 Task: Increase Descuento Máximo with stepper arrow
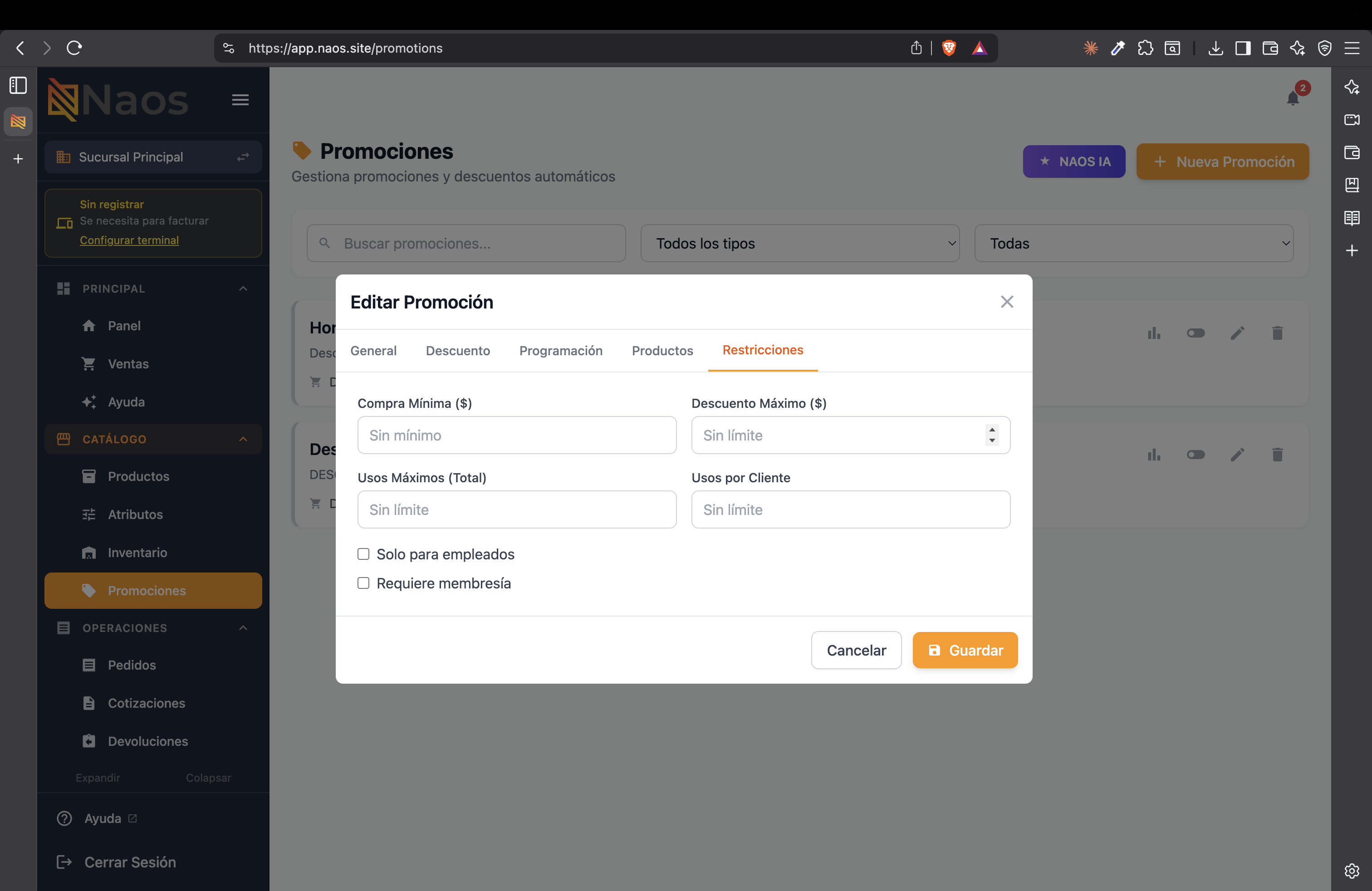click(x=991, y=429)
